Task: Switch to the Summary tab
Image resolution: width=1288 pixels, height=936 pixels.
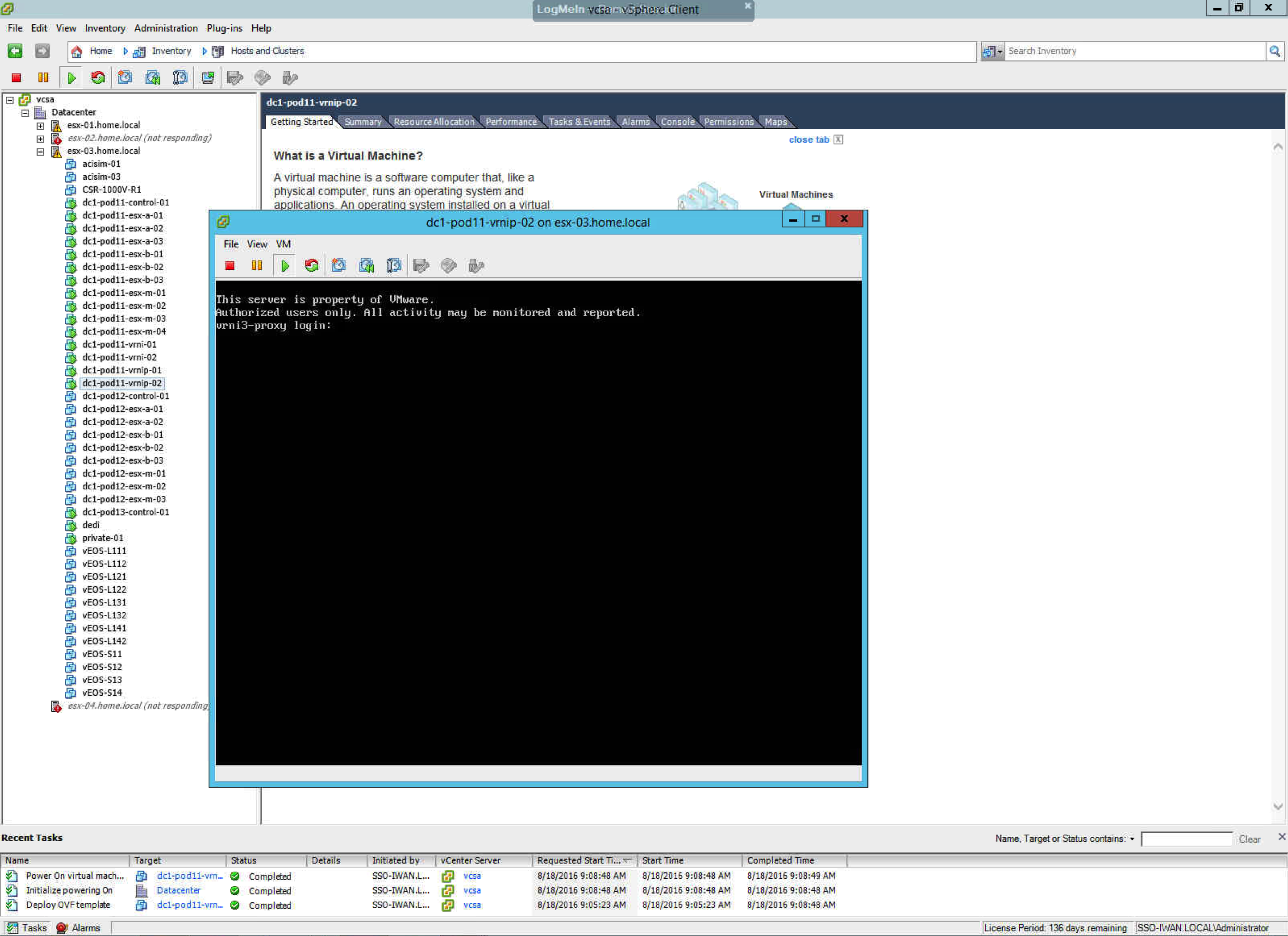Action: click(x=362, y=122)
